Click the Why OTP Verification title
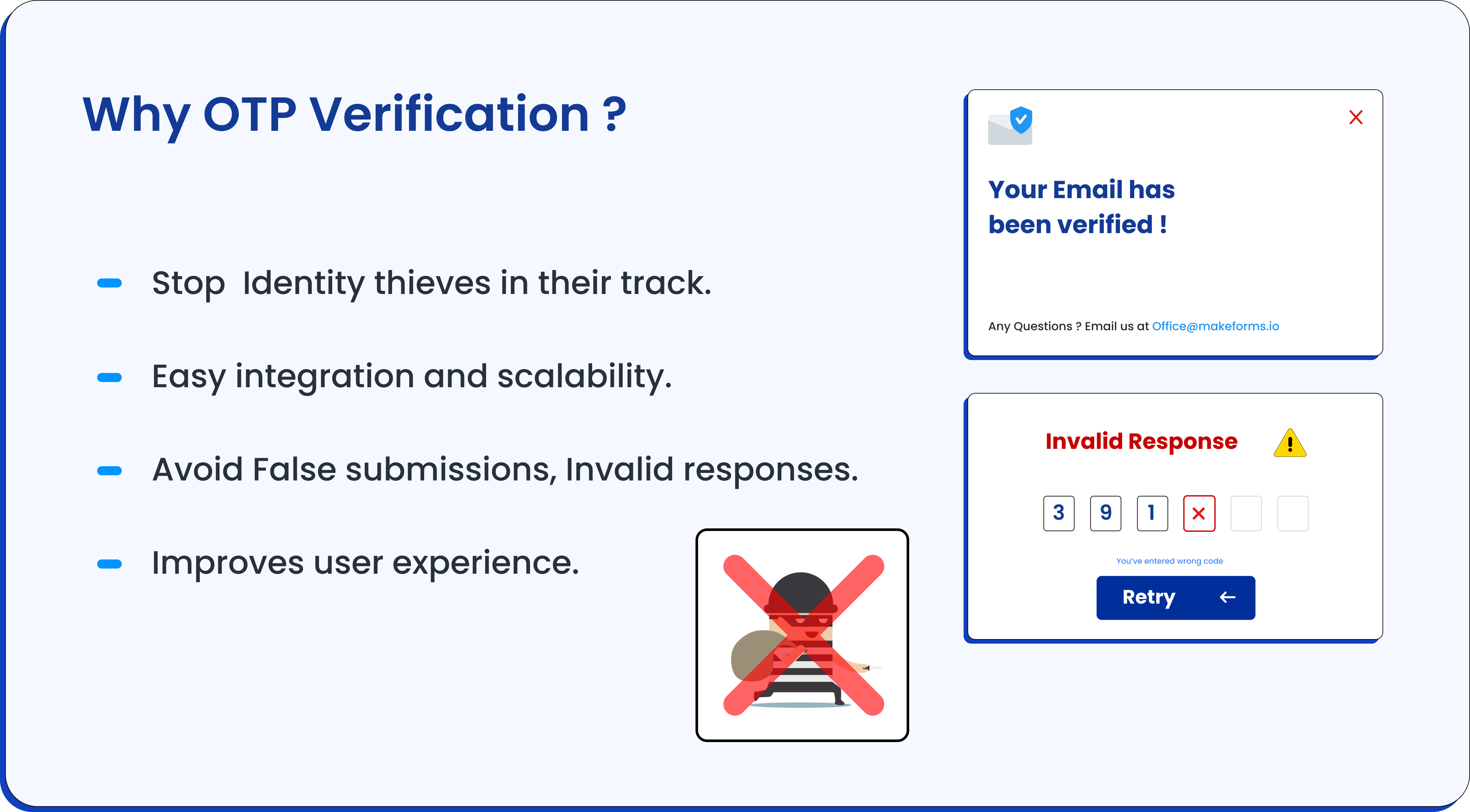This screenshot has width=1470, height=812. [354, 116]
